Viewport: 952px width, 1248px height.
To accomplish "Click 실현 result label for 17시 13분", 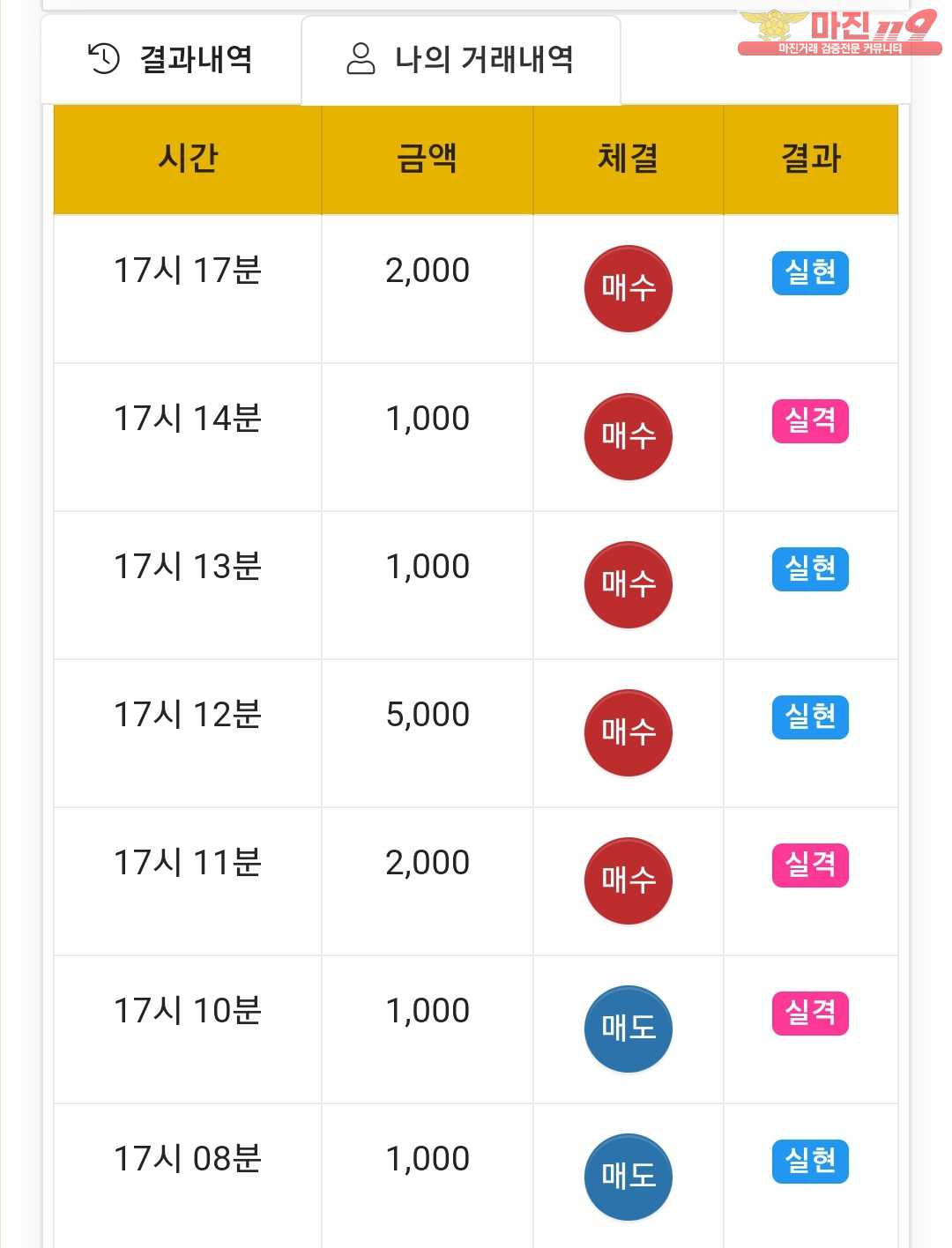I will tap(809, 568).
